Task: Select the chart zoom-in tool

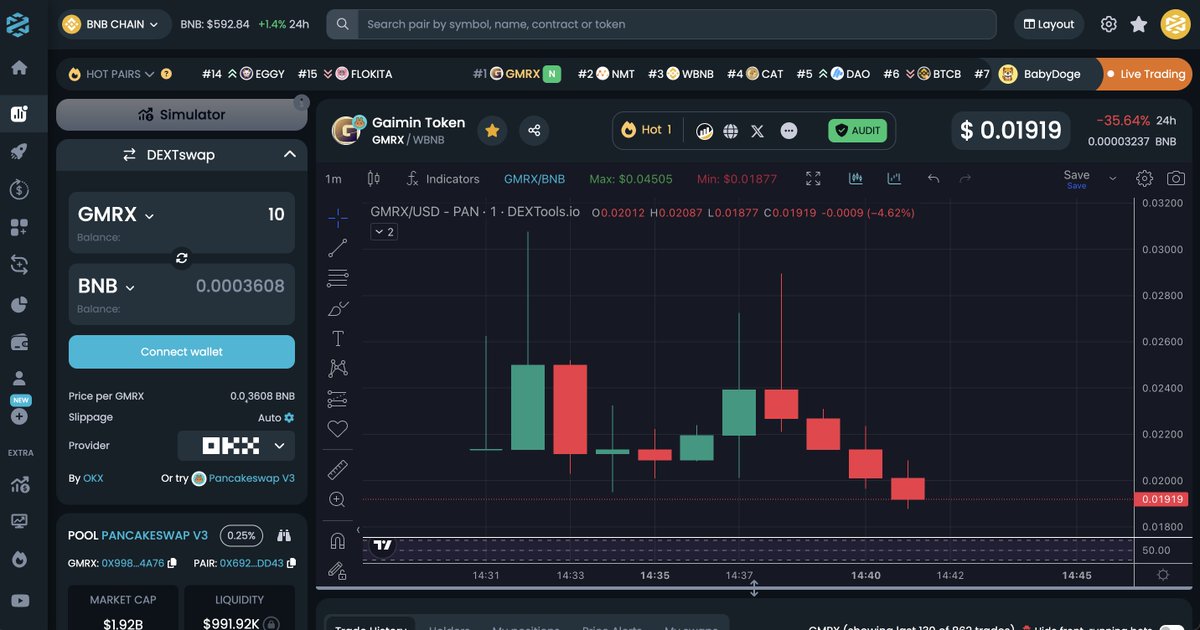Action: point(338,499)
